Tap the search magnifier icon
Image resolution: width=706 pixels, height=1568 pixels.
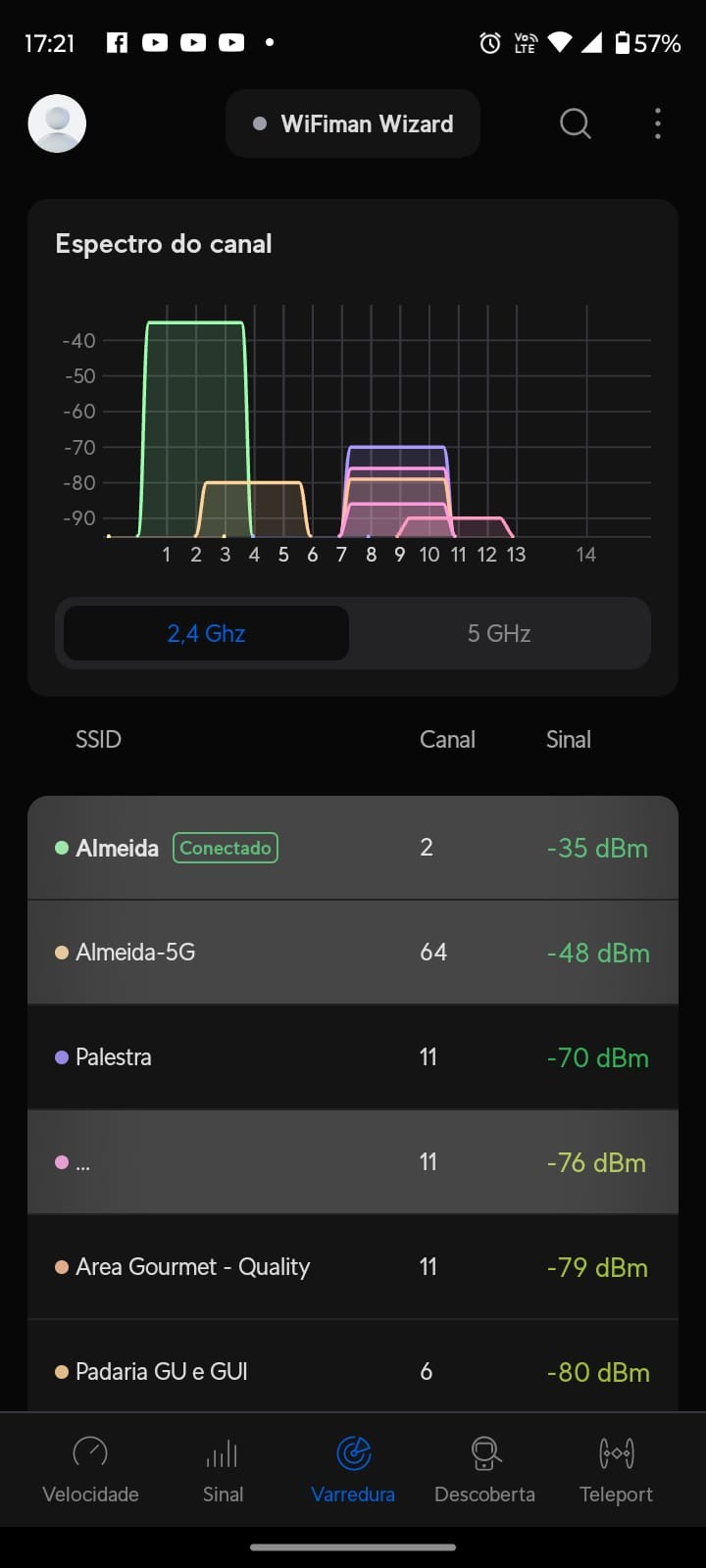point(576,123)
